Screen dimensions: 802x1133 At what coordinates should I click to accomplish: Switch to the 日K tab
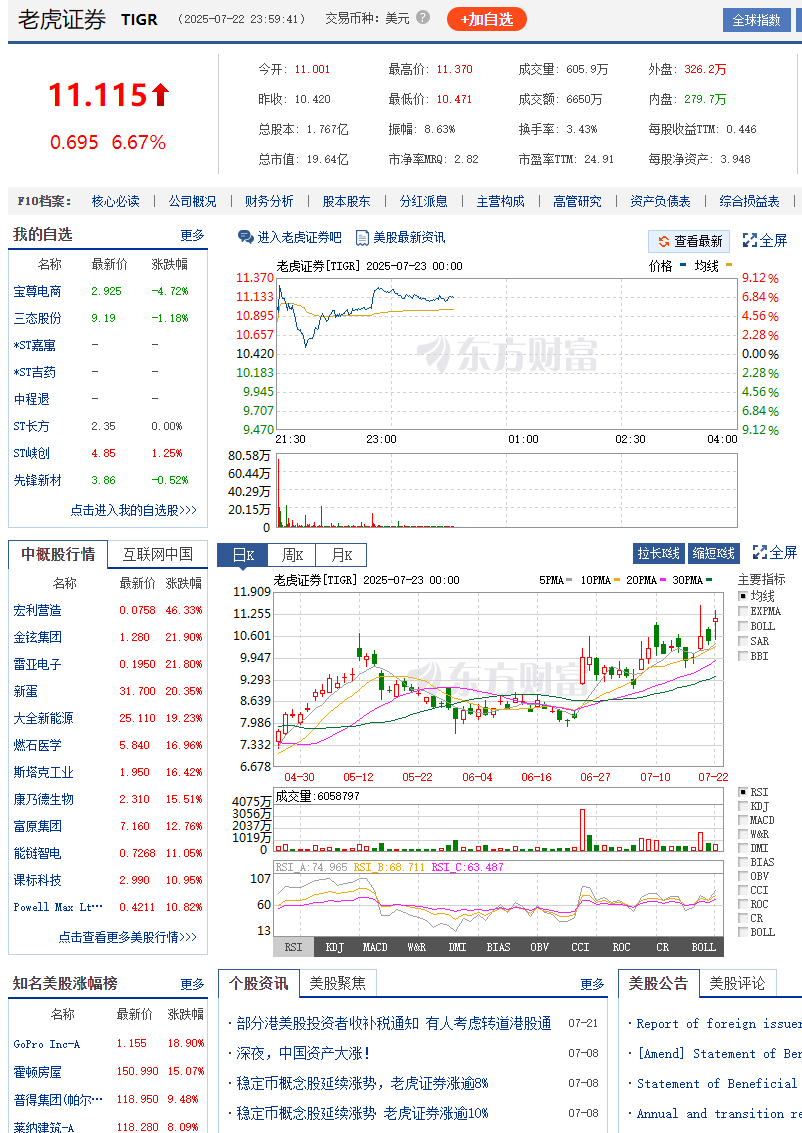[243, 555]
